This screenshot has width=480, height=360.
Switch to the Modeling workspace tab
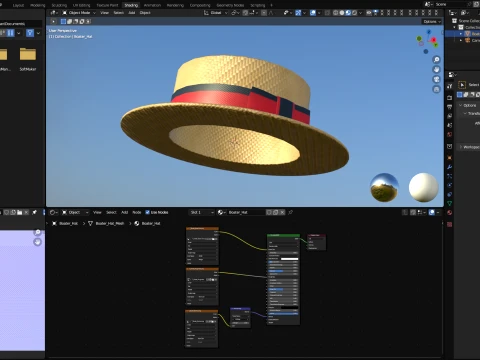(x=37, y=5)
